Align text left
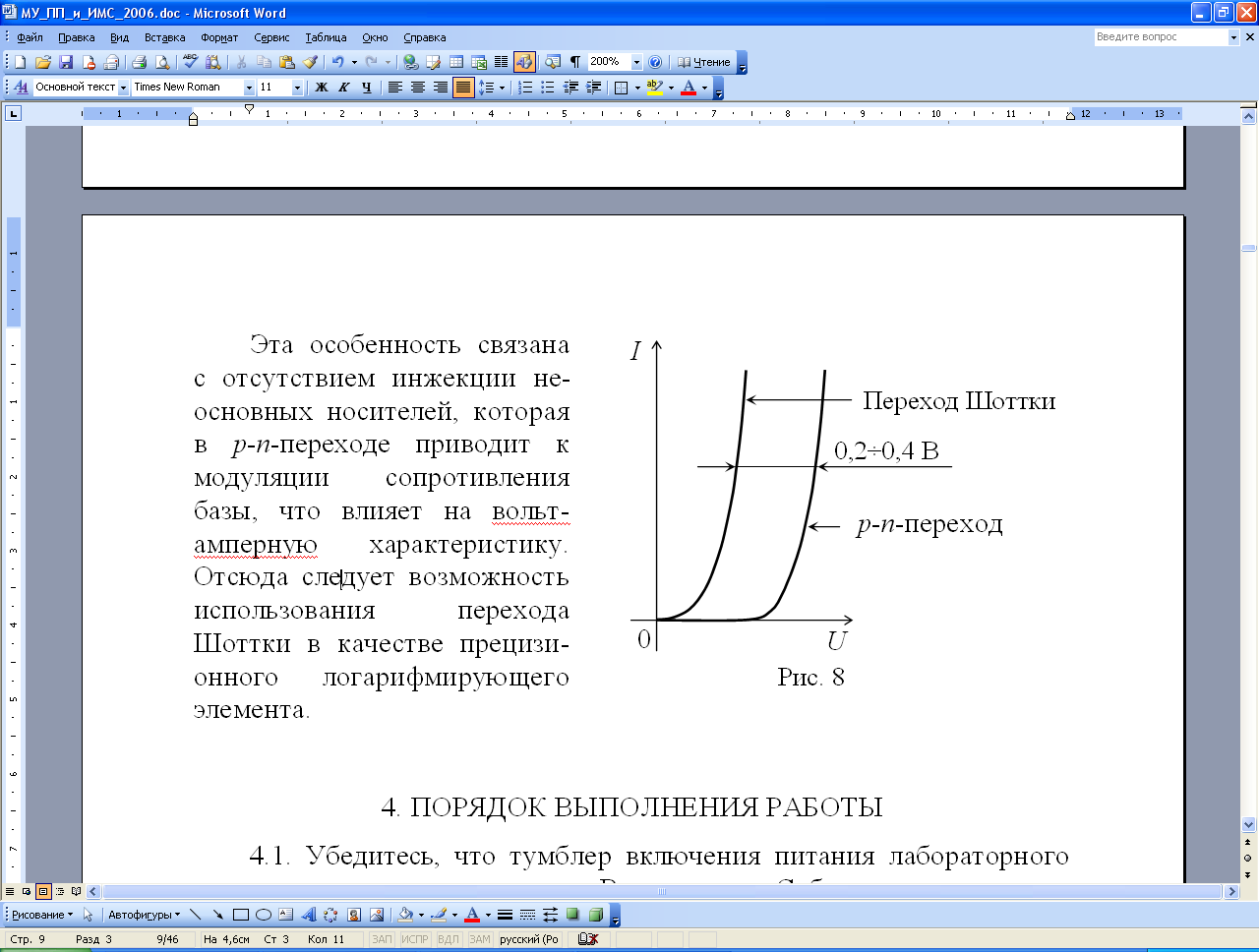This screenshot has height=952, width=1259. pos(395,88)
